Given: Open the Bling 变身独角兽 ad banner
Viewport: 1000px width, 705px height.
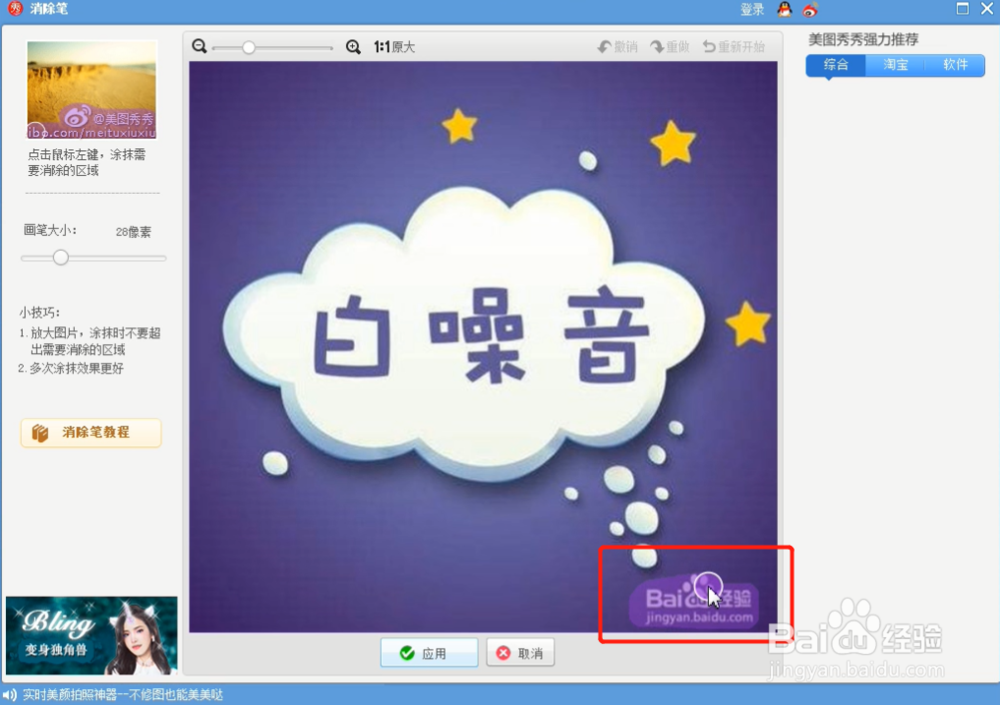Looking at the screenshot, I should coord(92,635).
